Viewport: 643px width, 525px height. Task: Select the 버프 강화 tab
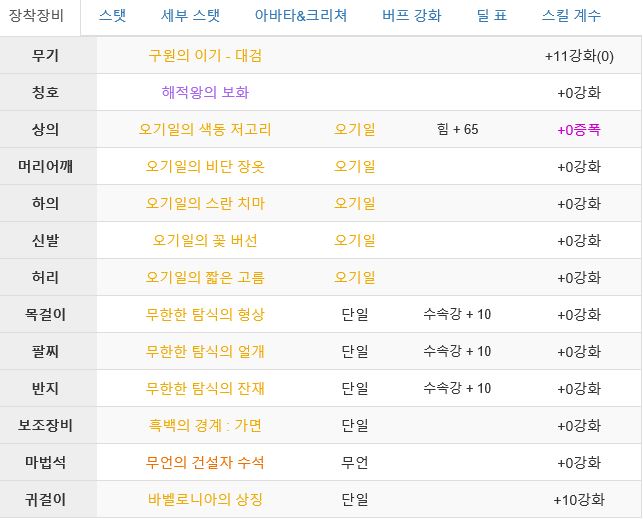pos(411,16)
